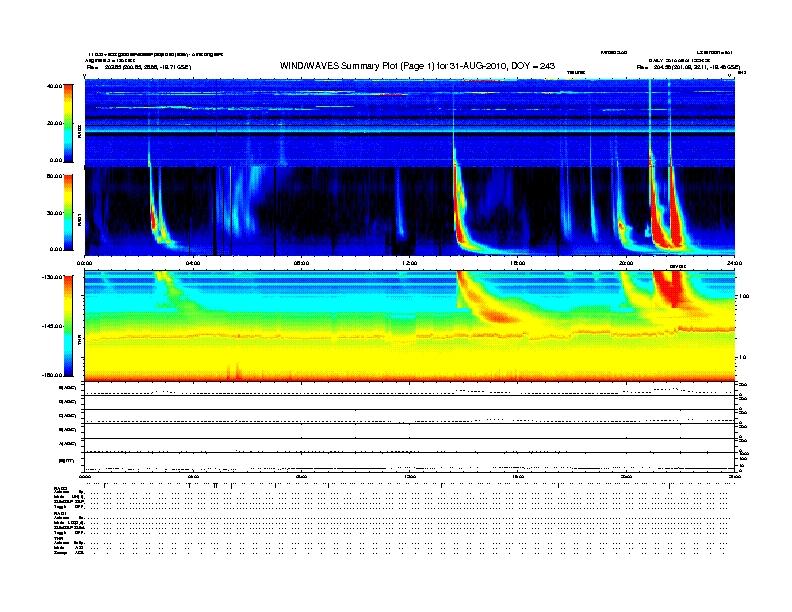Click the 04:00 label on the bottom time axis
Image resolution: width=792 pixels, height=612 pixels.
point(193,476)
